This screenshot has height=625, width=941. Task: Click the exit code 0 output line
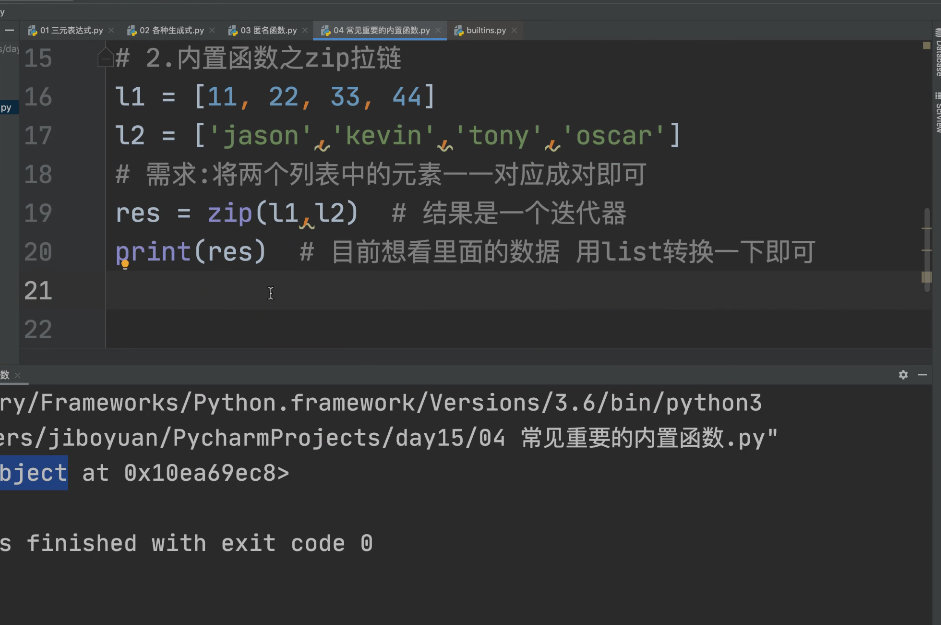190,543
